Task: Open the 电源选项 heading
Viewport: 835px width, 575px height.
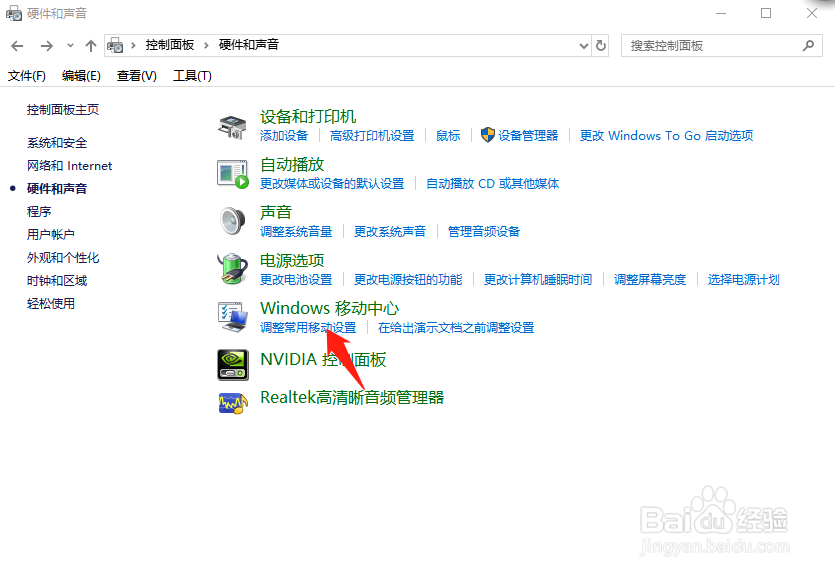Action: pos(292,260)
